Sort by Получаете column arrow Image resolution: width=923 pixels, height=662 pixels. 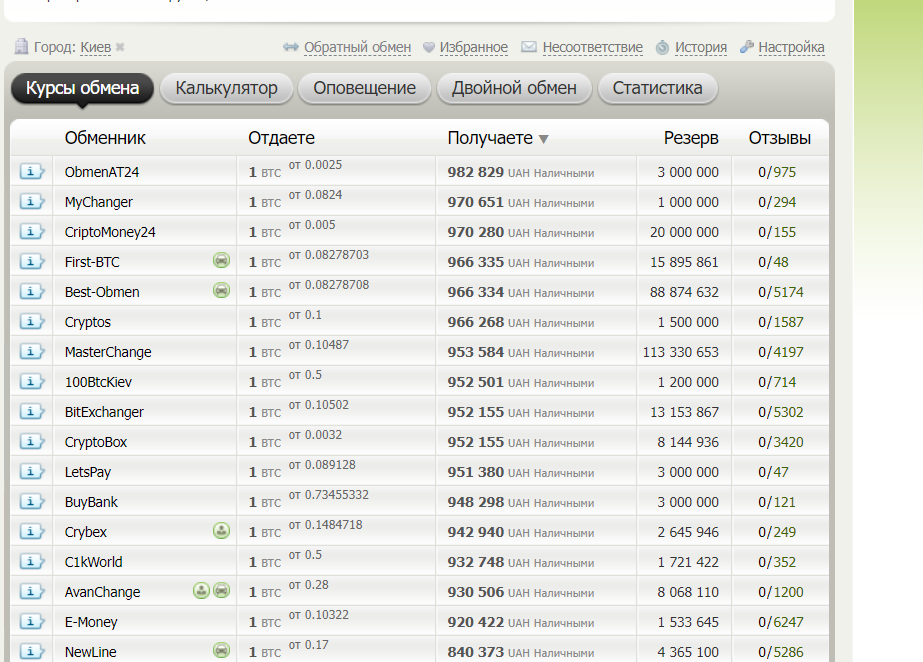(543, 139)
